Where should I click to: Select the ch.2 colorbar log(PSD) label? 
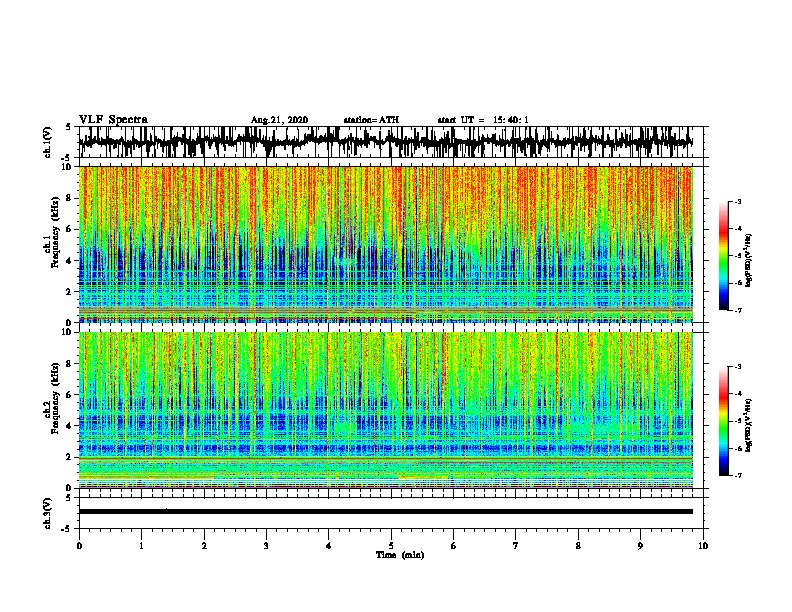(748, 425)
